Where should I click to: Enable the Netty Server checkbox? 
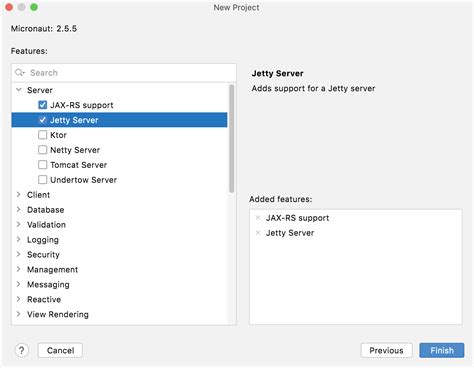point(43,150)
